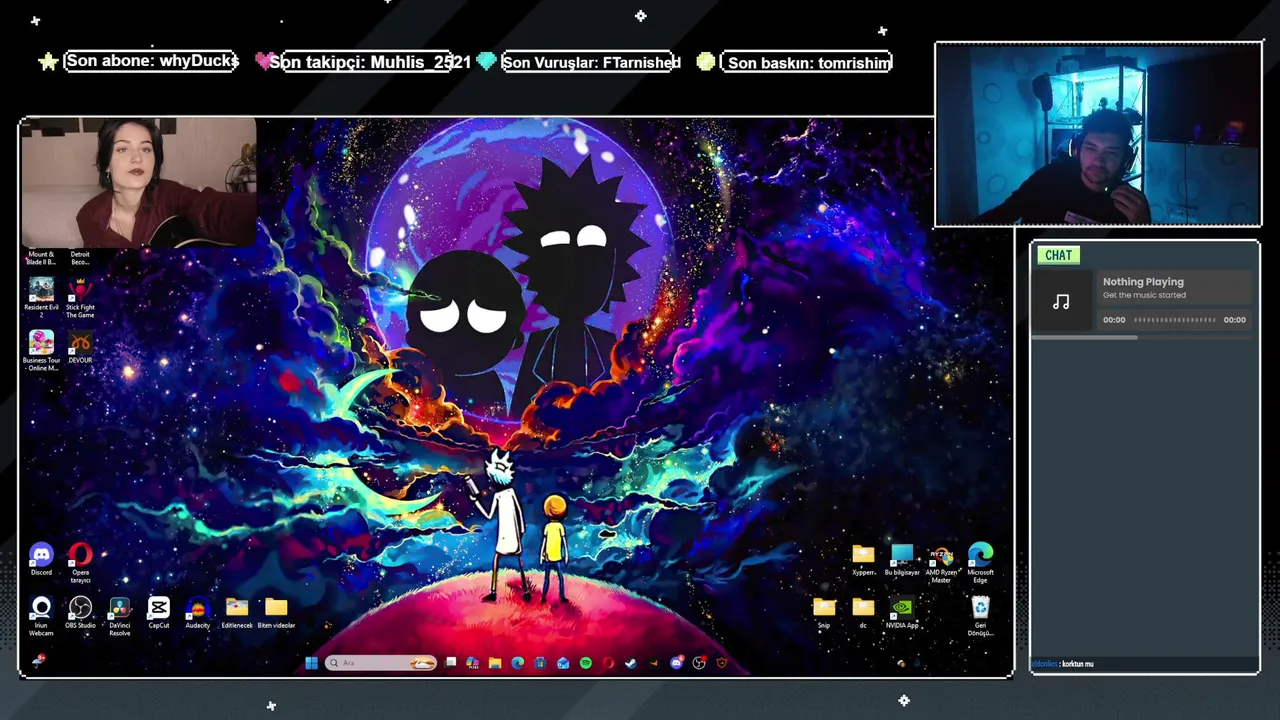Open File Explorer from the taskbar
Viewport: 1280px width, 720px height.
(x=495, y=663)
